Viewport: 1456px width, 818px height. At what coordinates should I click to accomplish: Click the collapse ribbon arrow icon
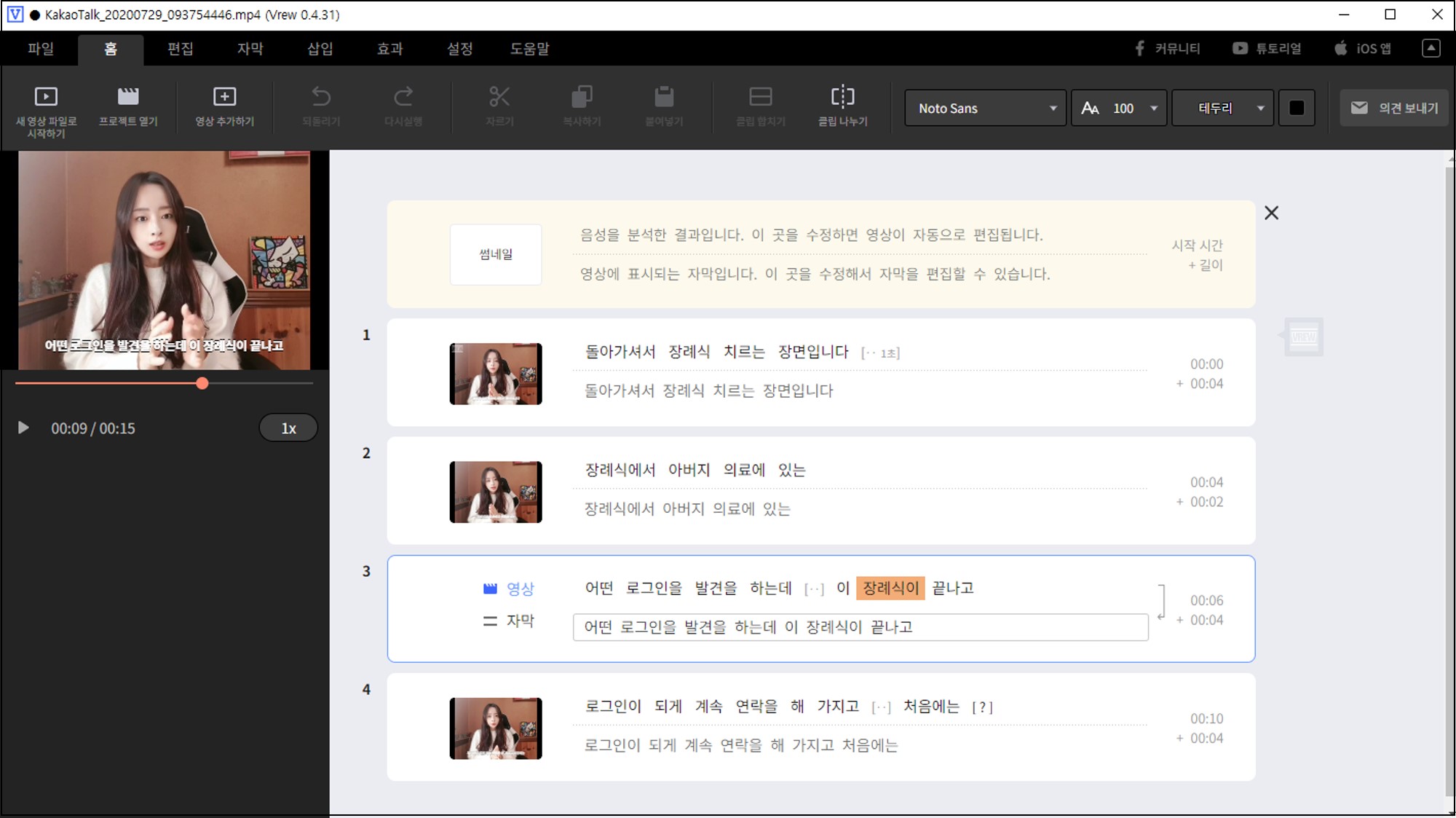click(1431, 48)
